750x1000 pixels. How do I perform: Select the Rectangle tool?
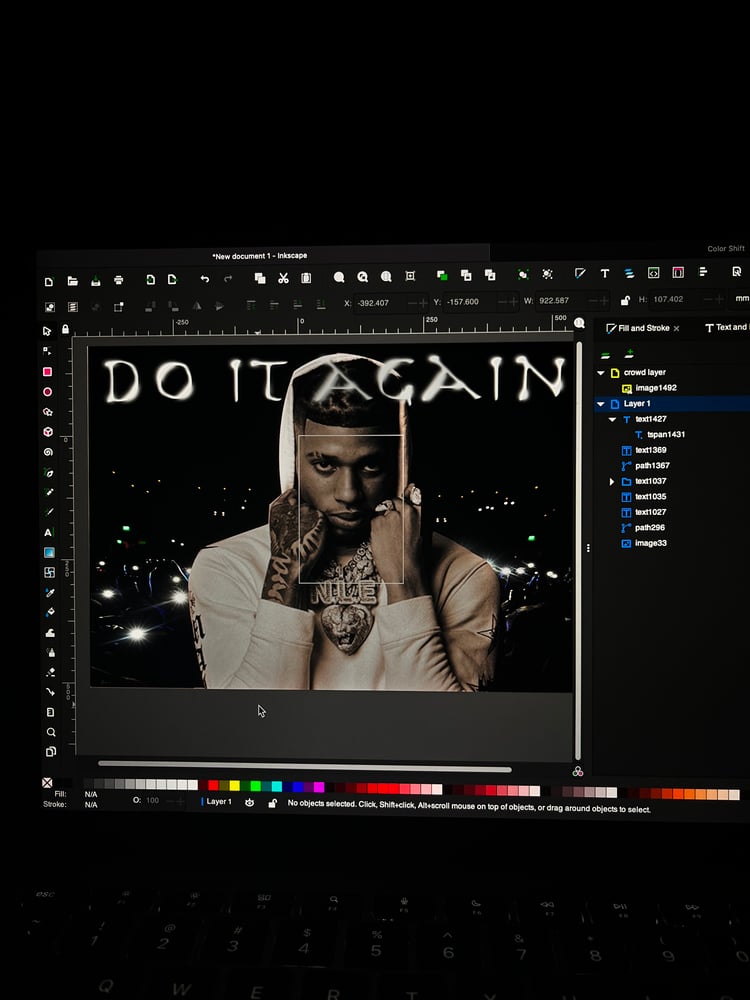(47, 371)
